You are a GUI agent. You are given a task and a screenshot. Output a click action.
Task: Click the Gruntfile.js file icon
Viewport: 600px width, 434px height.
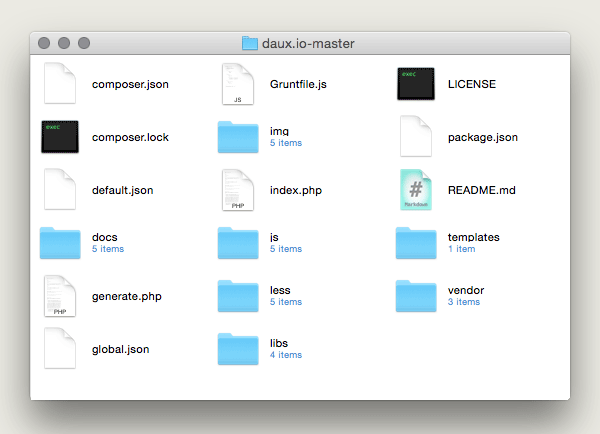coord(238,84)
